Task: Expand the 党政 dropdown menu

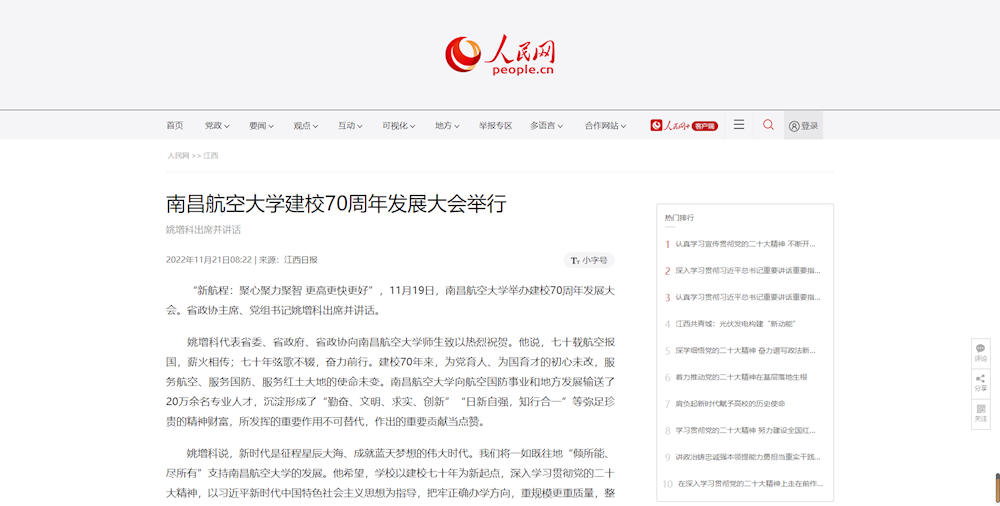Action: [x=217, y=126]
